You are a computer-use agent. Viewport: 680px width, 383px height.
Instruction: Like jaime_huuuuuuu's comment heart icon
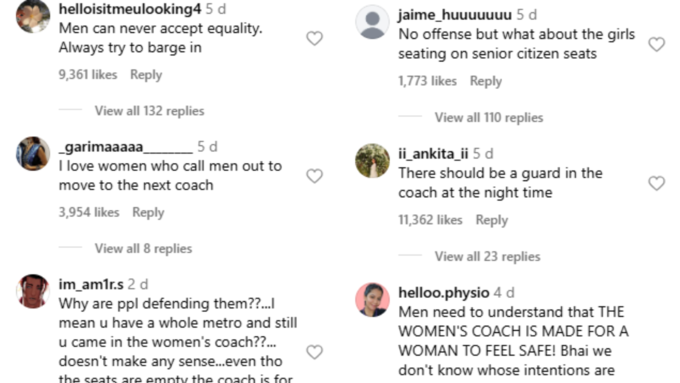point(657,44)
